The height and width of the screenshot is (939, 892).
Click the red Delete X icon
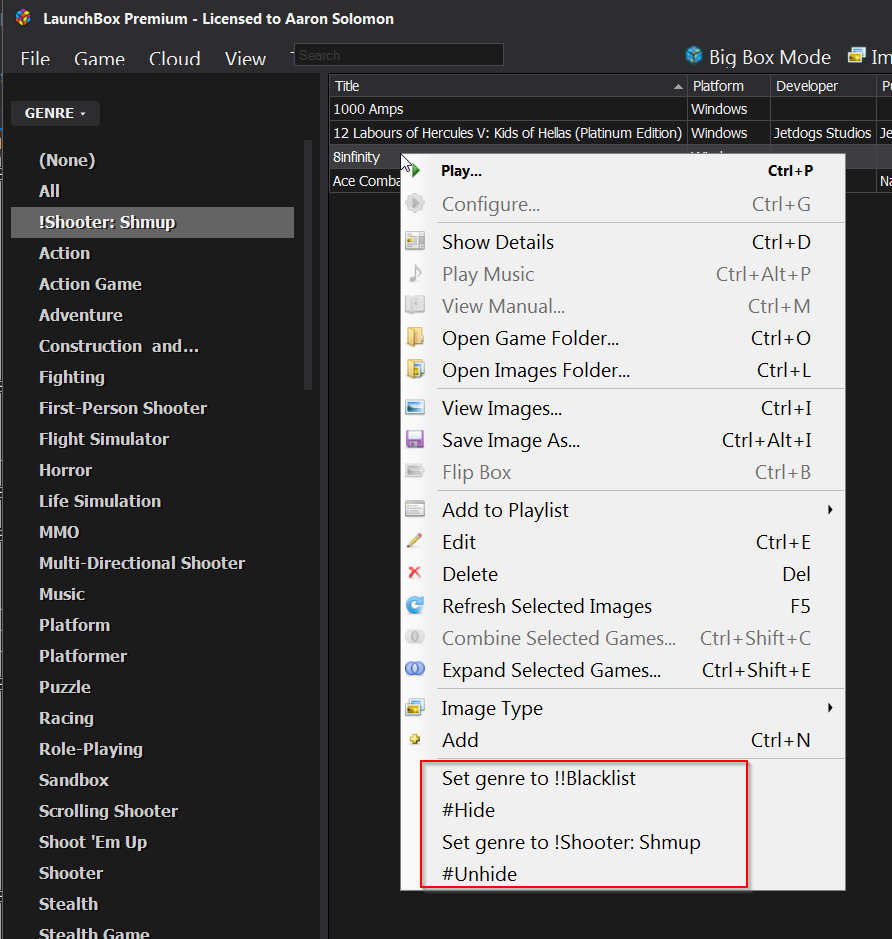414,573
